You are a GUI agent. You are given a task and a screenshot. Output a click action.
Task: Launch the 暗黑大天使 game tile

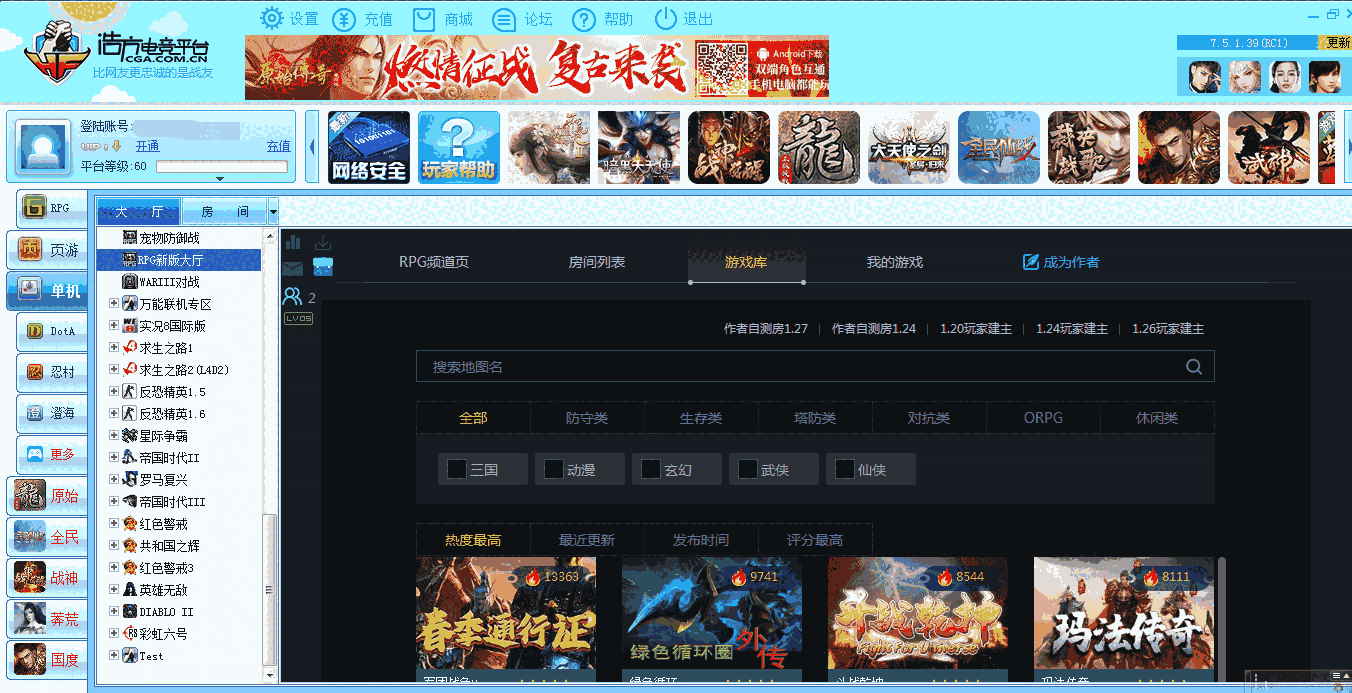639,147
